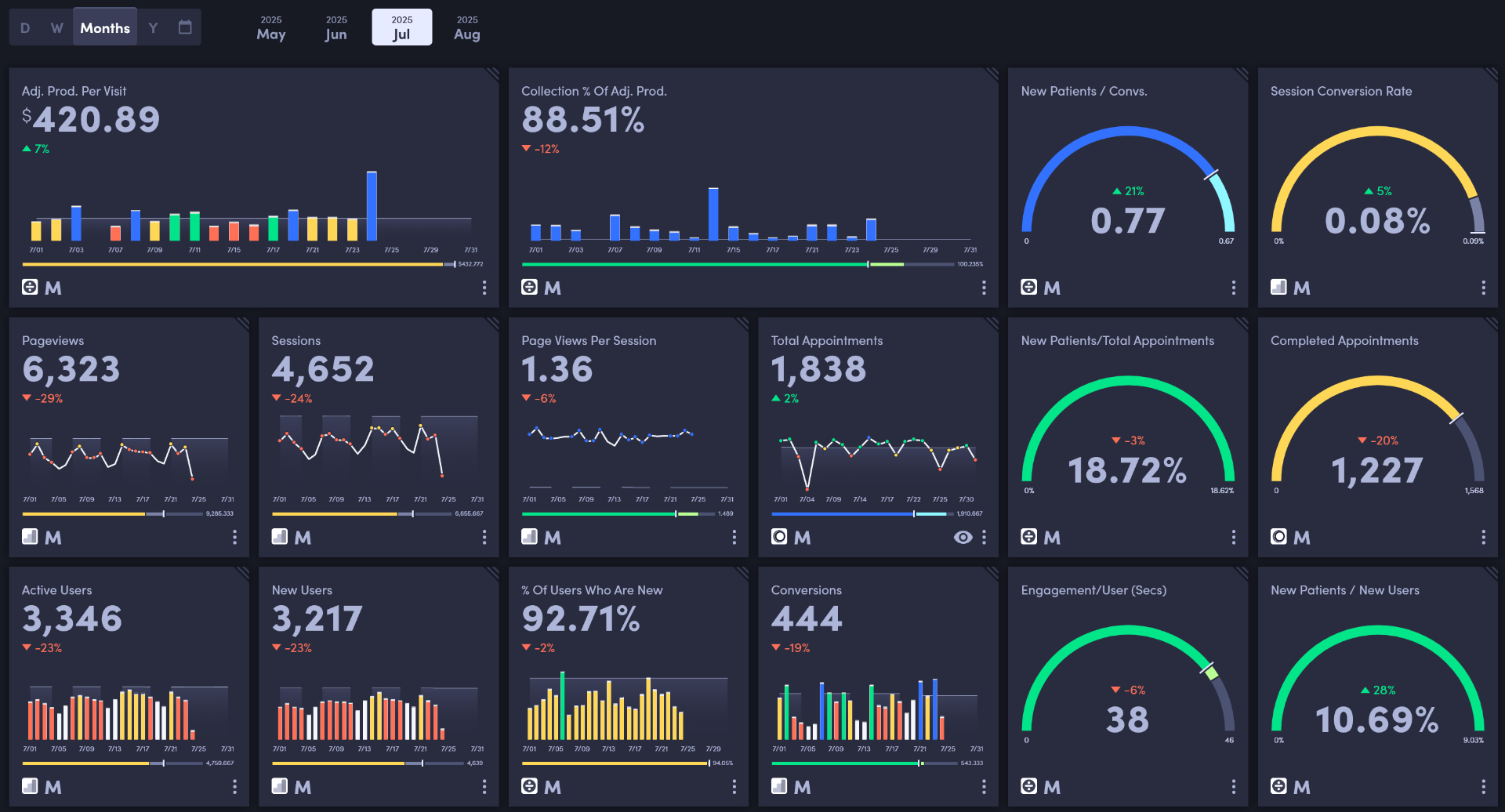1505x812 pixels.
Task: Open three-dot menu on Sessions card
Action: [484, 537]
